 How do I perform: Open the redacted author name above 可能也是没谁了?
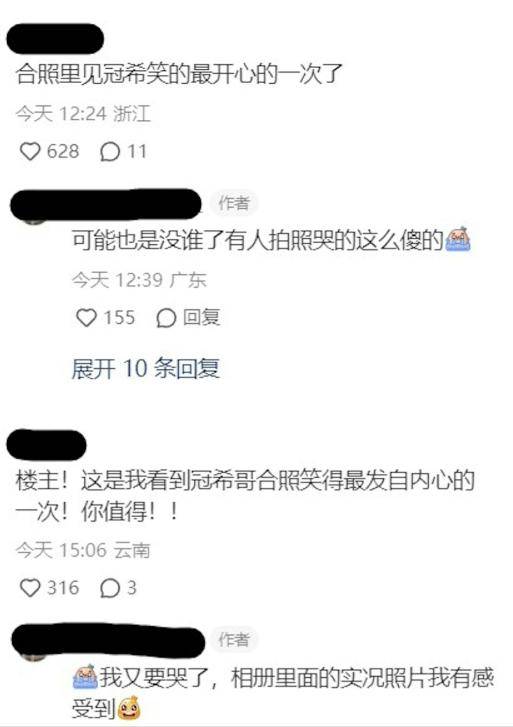106,204
